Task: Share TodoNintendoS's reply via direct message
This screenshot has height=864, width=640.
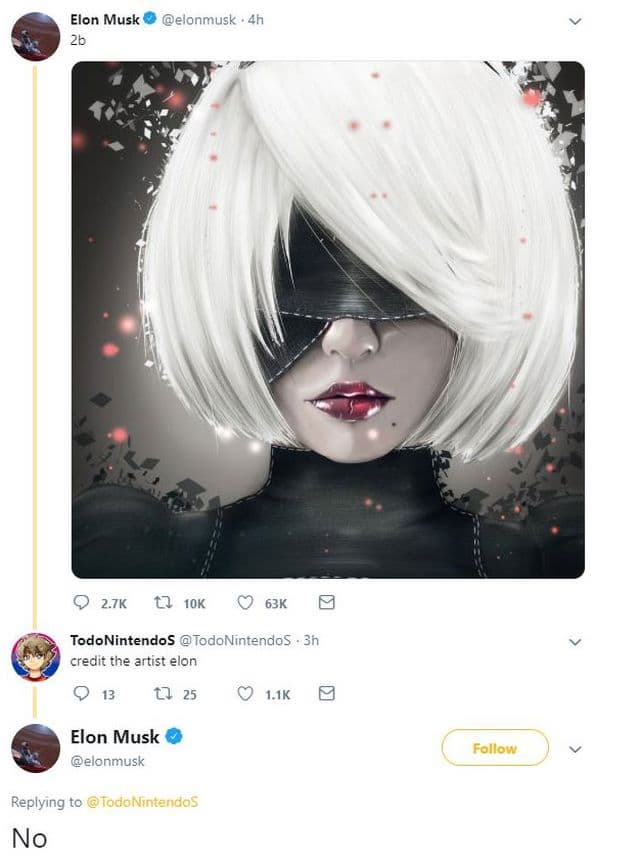Action: point(326,694)
